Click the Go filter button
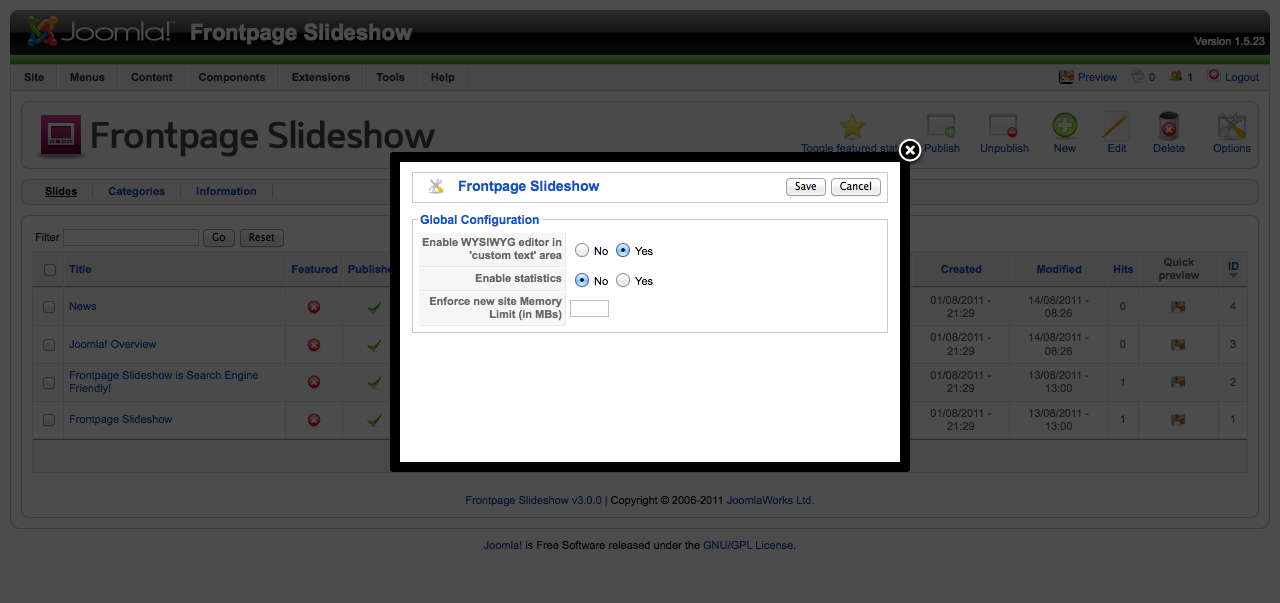Screen dimensions: 1280x603 (x=219, y=238)
